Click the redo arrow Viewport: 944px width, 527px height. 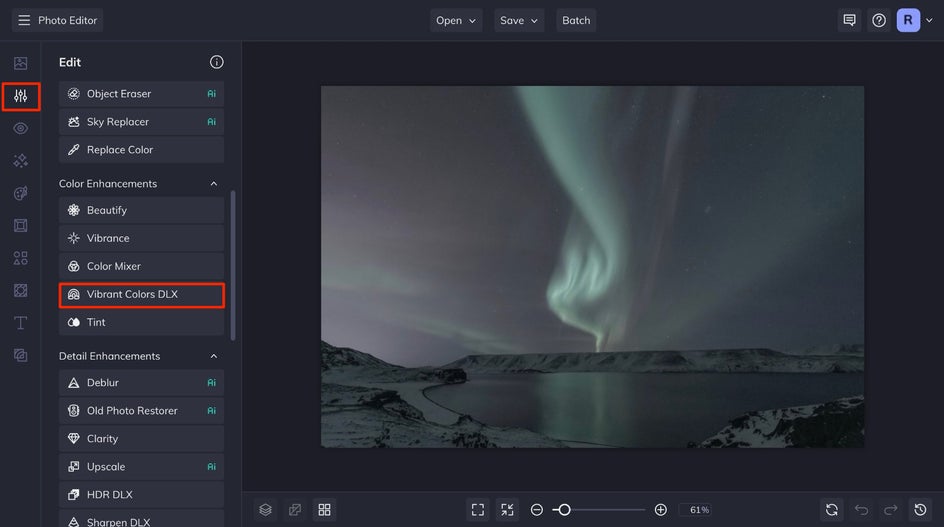[x=890, y=510]
